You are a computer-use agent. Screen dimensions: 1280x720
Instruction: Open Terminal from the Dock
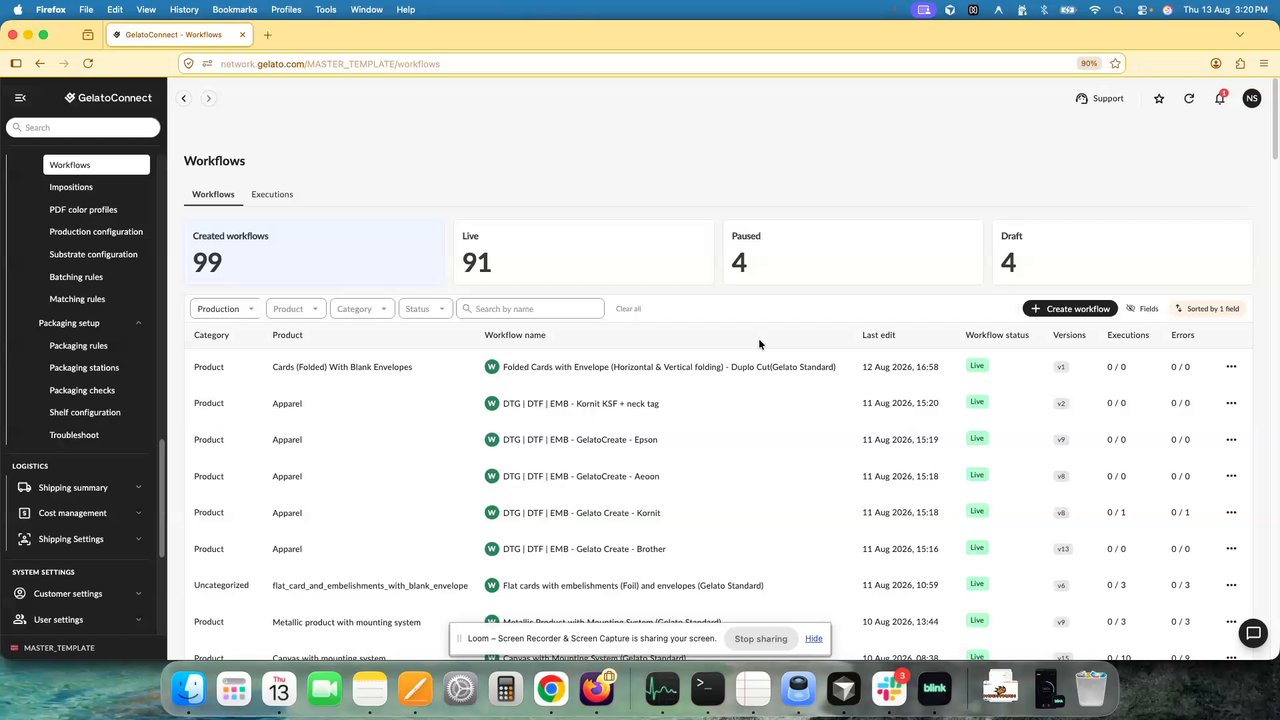707,689
